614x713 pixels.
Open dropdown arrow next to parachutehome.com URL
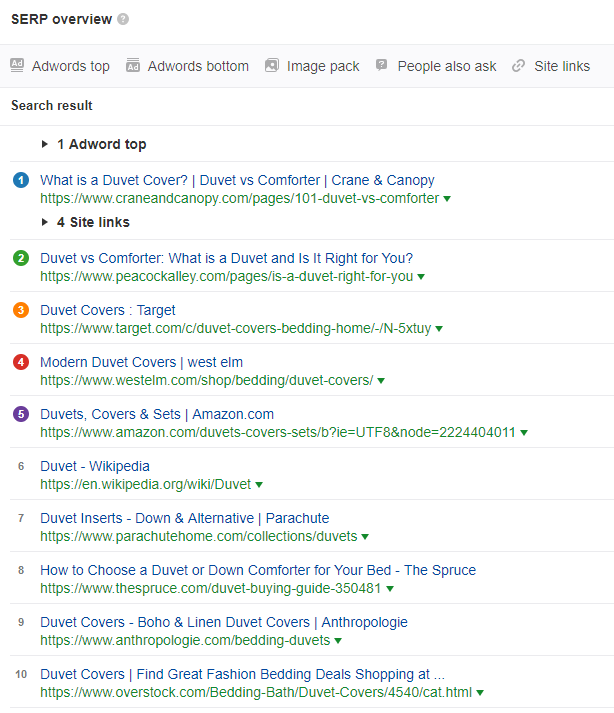(365, 537)
